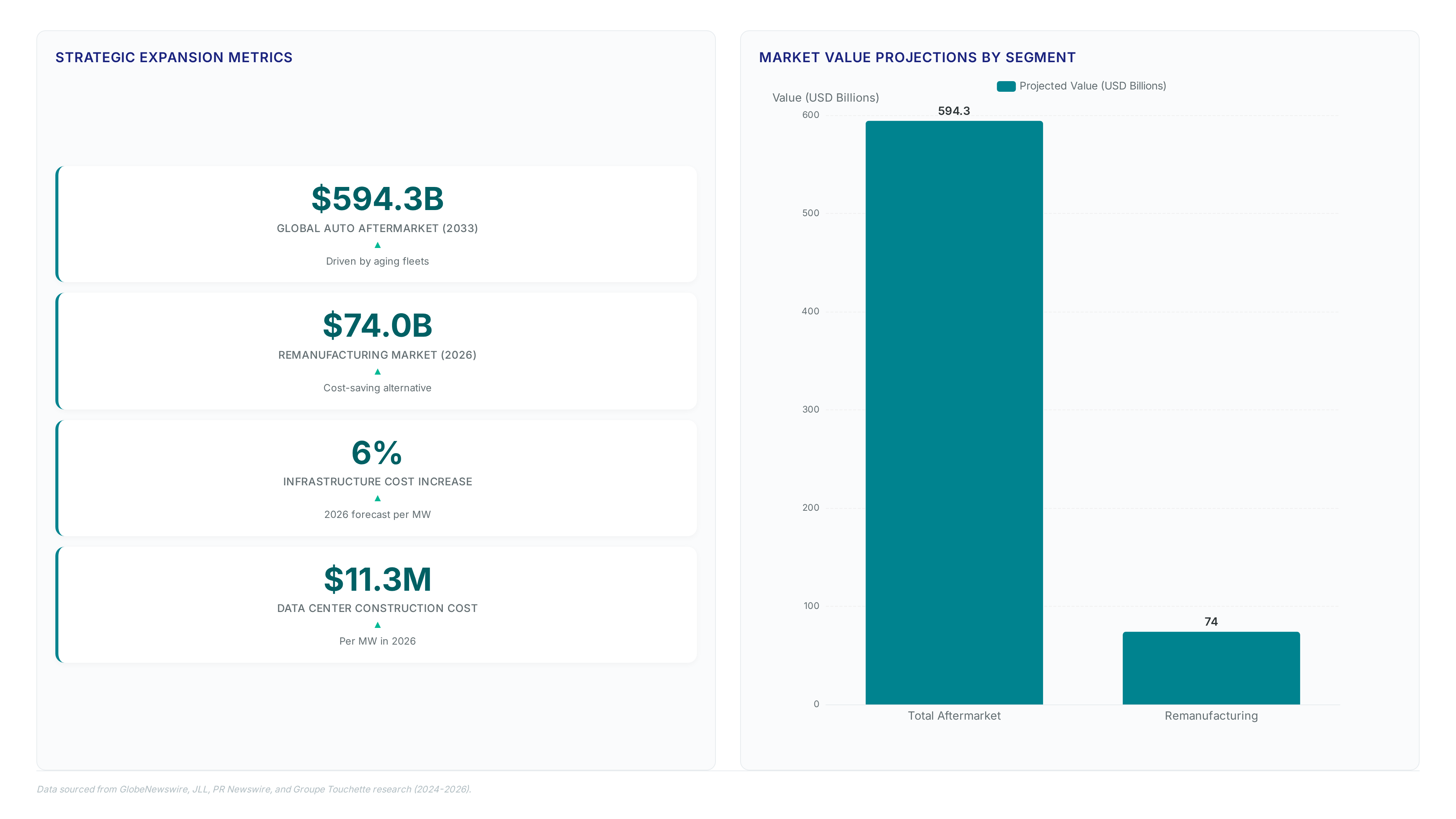Click the REMANUFACTURING MARKET (2026) label
The width and height of the screenshot is (1456, 819).
pos(378,355)
